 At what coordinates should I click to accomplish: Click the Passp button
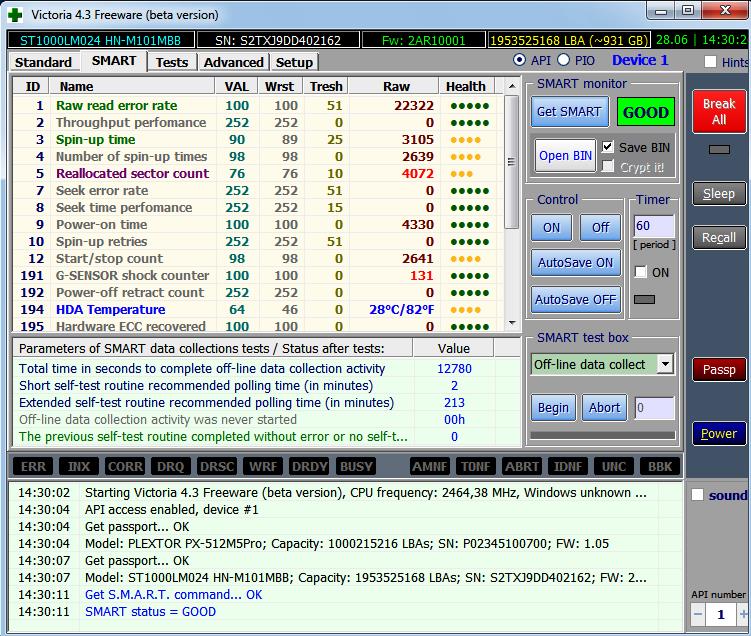tap(719, 370)
